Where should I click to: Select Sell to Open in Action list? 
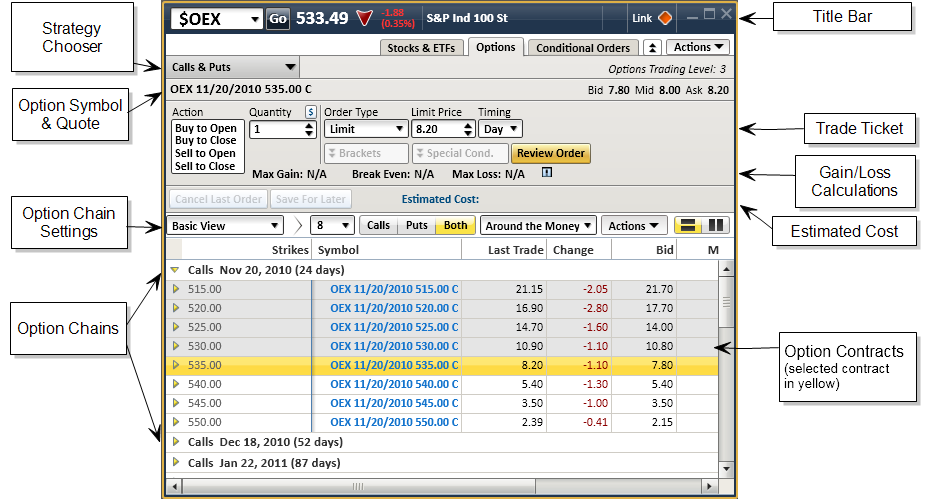coord(206,153)
